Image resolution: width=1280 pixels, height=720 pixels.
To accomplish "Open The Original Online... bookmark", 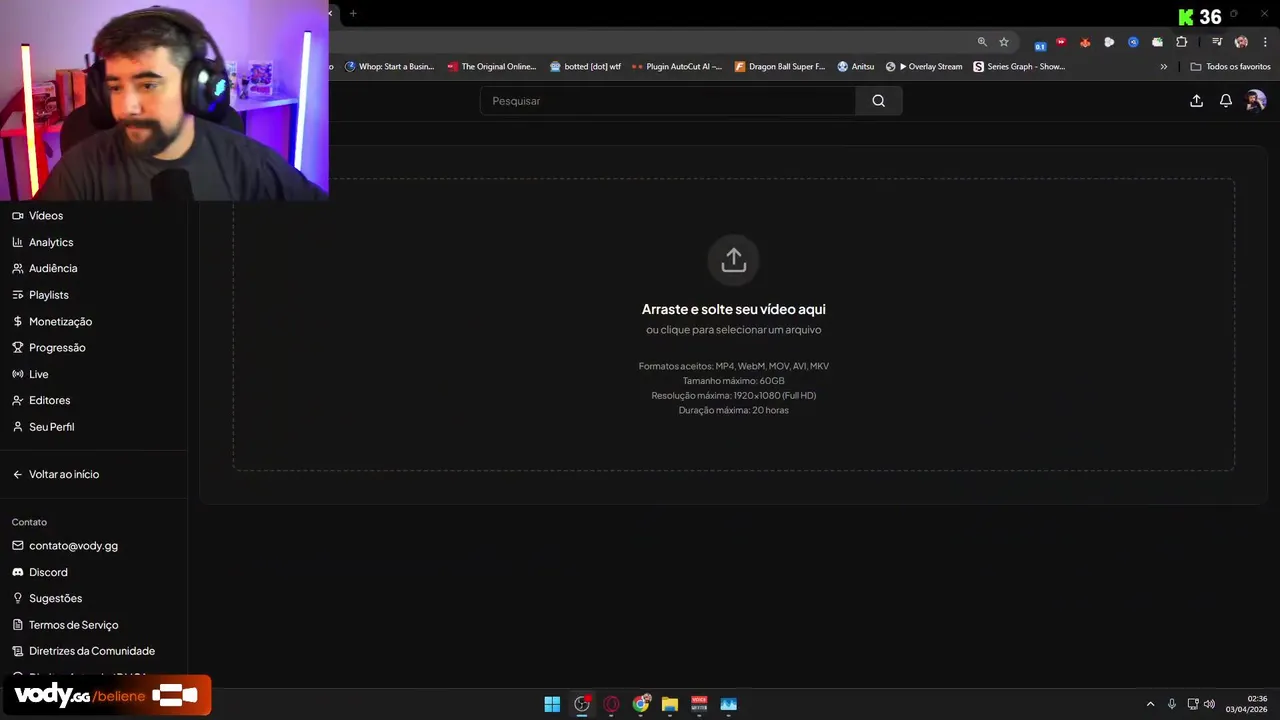I will (492, 67).
